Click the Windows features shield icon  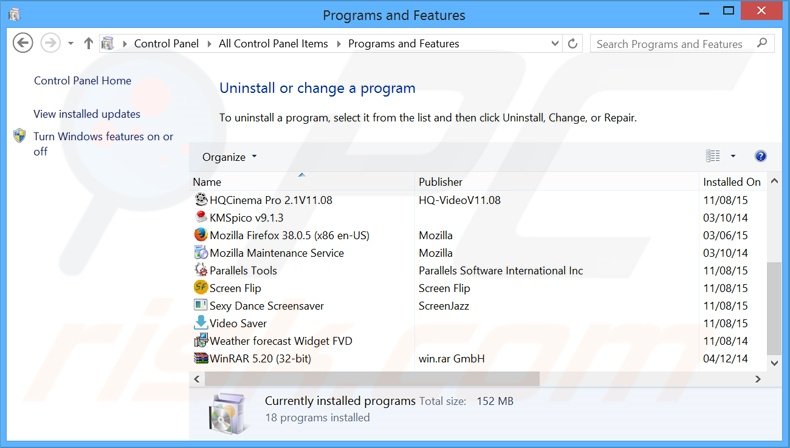[x=20, y=136]
